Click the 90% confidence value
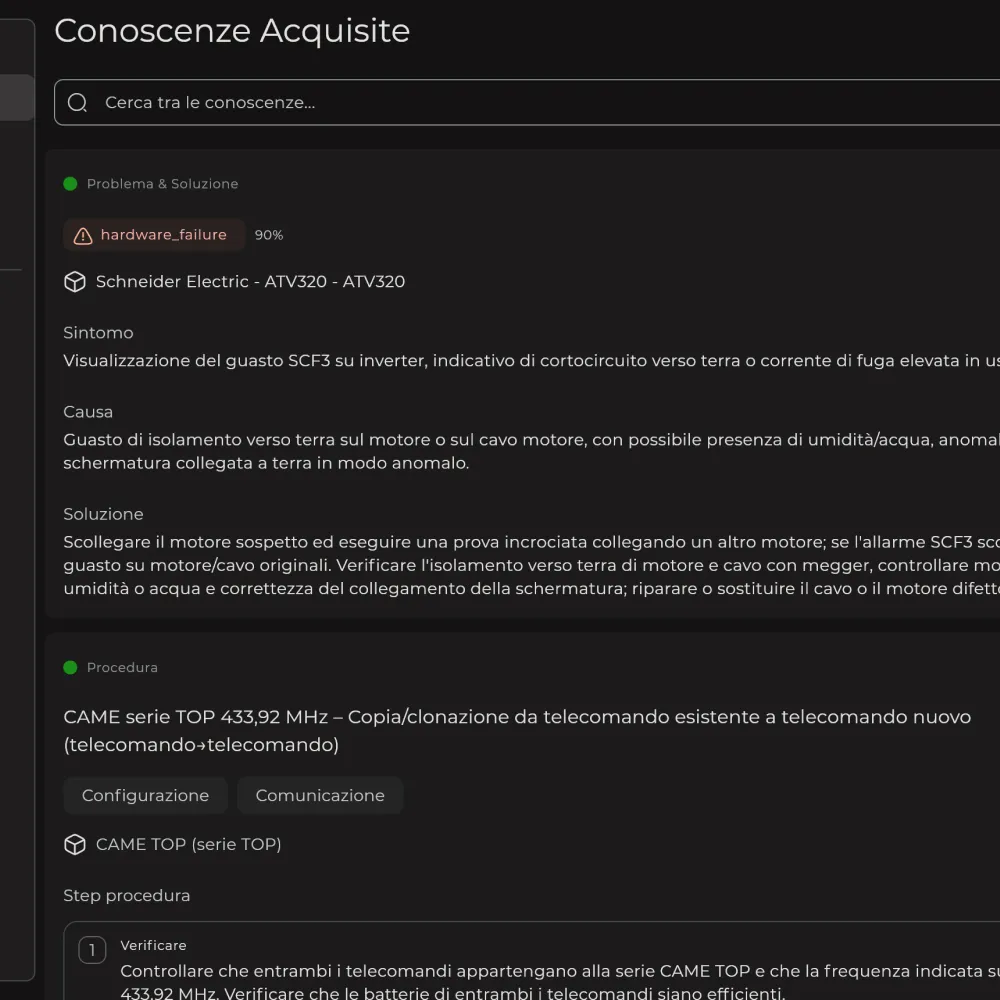 click(268, 235)
